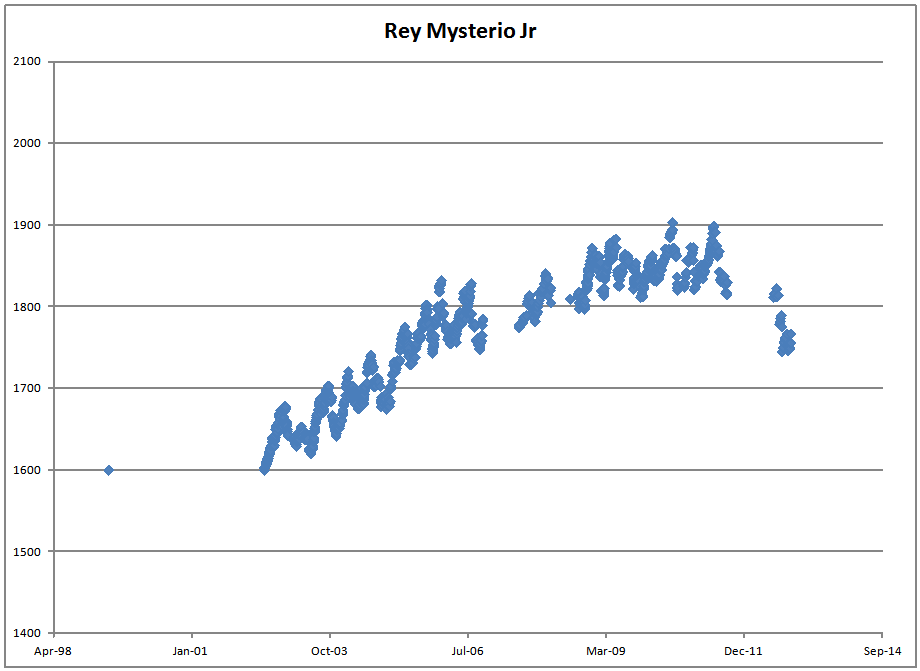The height and width of the screenshot is (671, 920).
Task: Select the 2000 vertical axis label
Action: [x=27, y=143]
